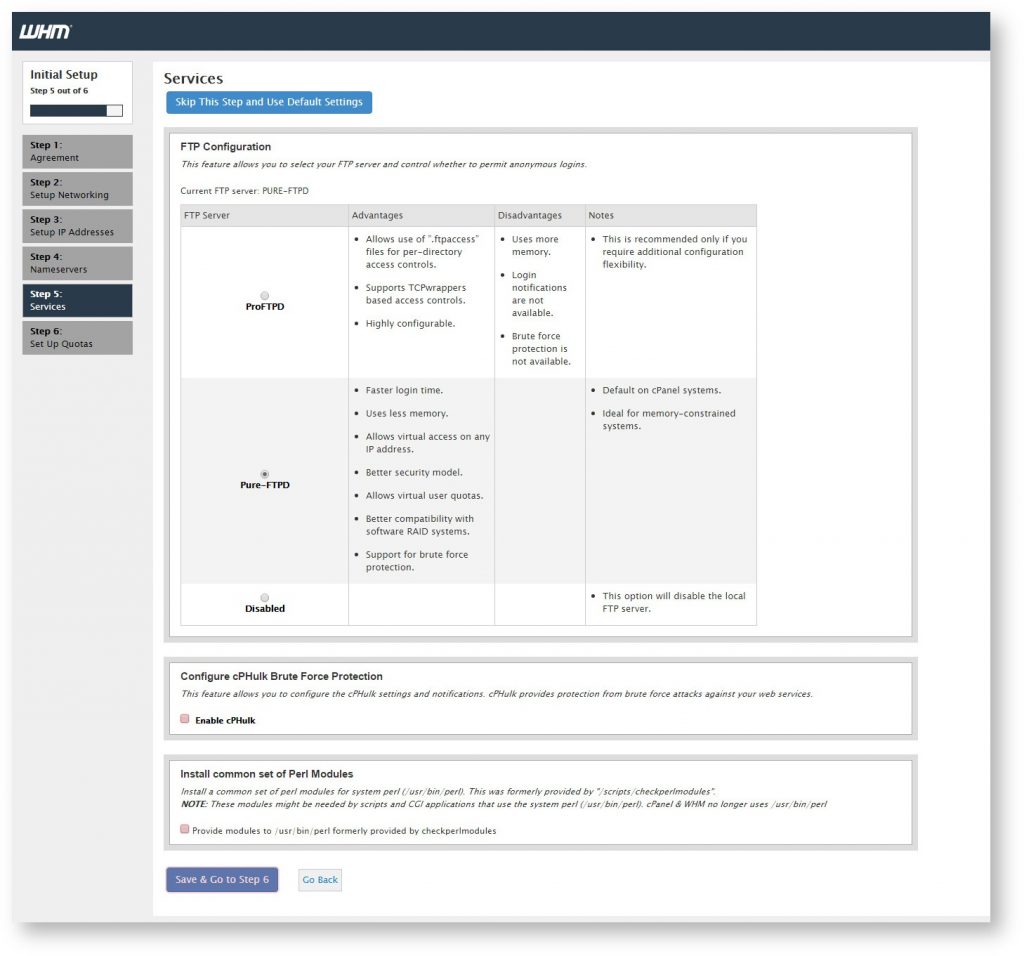
Task: Select the ProFTPD FTP server option
Action: click(264, 294)
